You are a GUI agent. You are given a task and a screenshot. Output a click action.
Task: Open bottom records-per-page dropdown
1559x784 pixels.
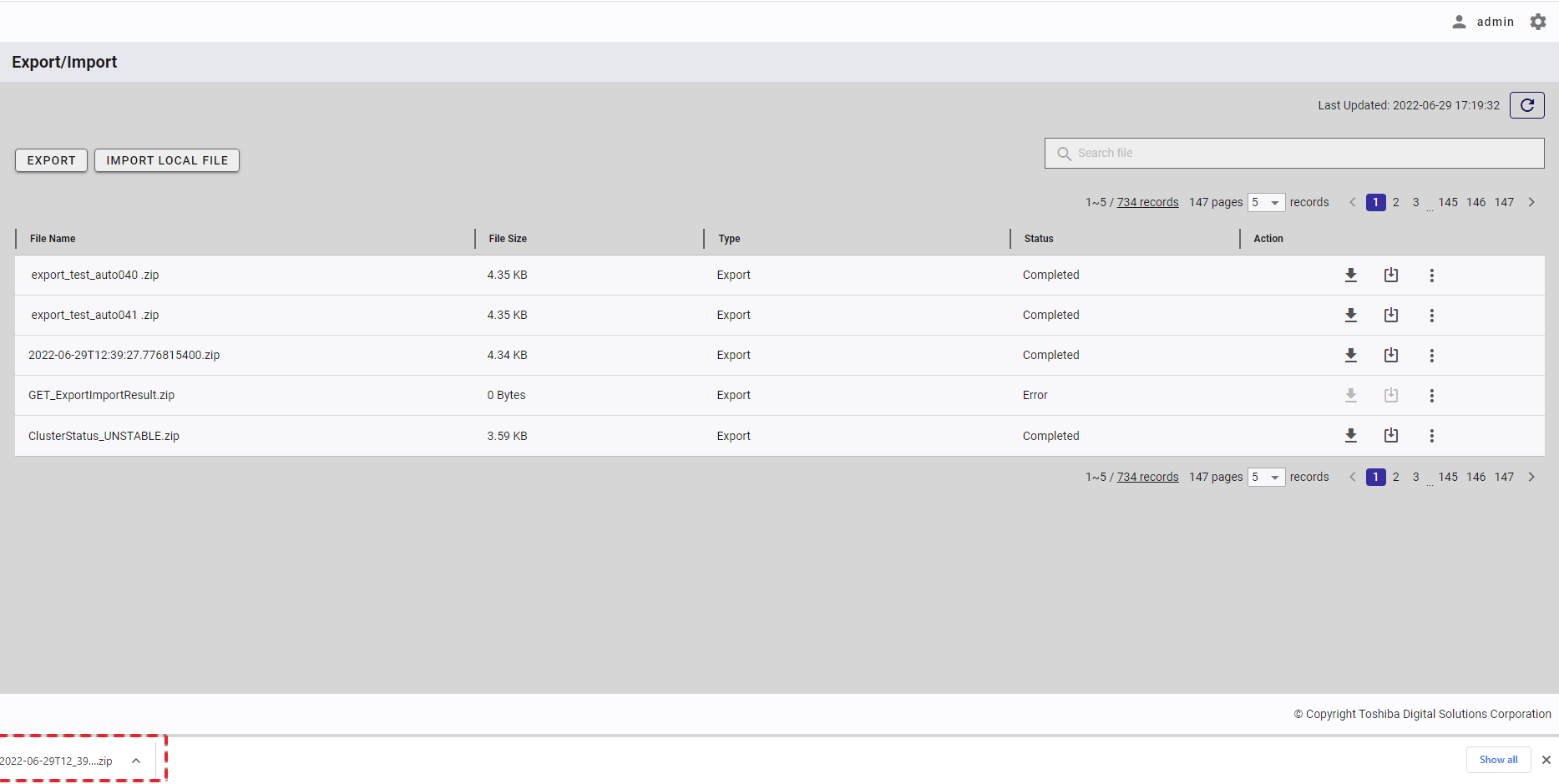(x=1266, y=477)
